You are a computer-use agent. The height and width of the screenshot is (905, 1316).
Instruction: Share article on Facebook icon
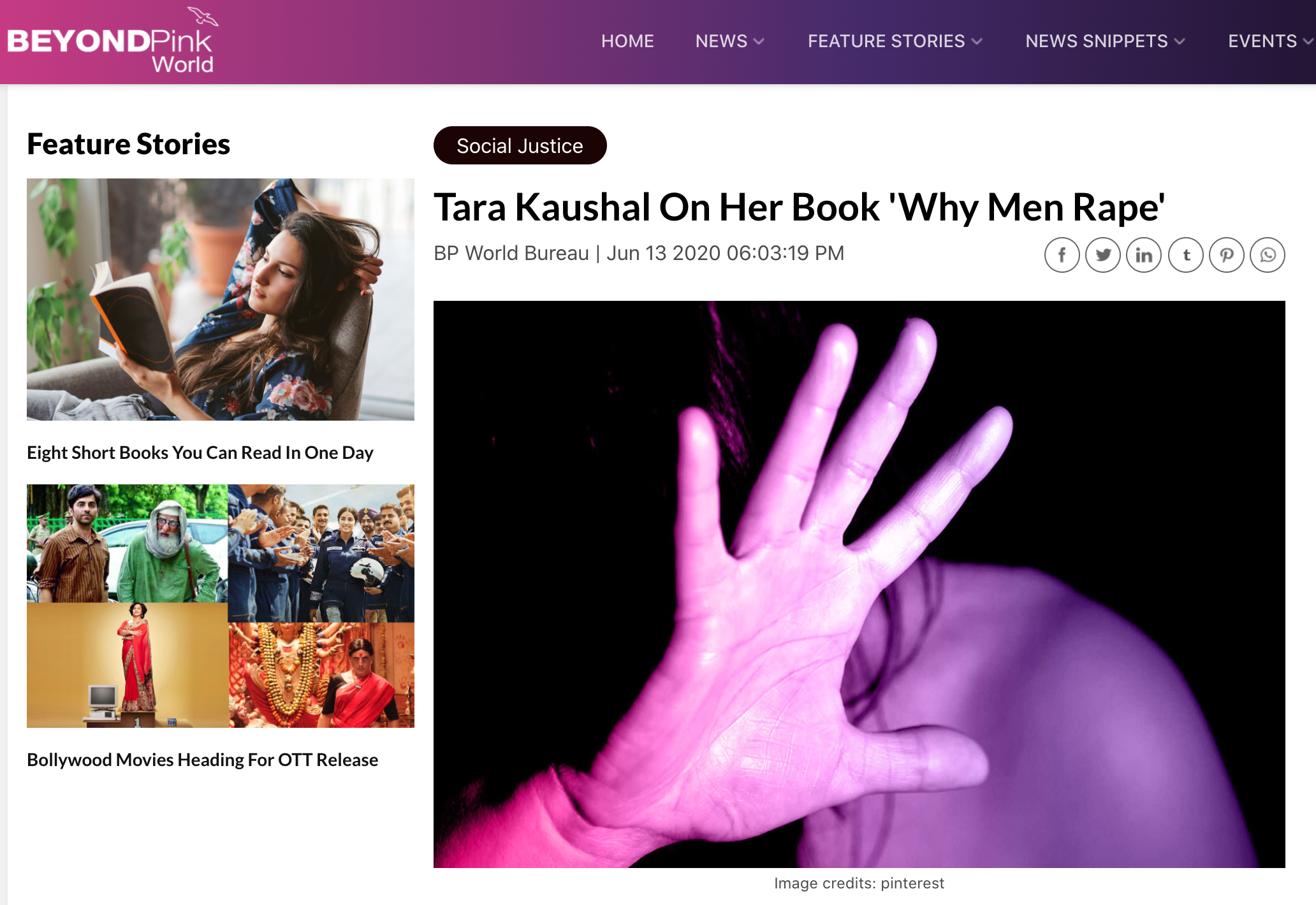coord(1062,256)
